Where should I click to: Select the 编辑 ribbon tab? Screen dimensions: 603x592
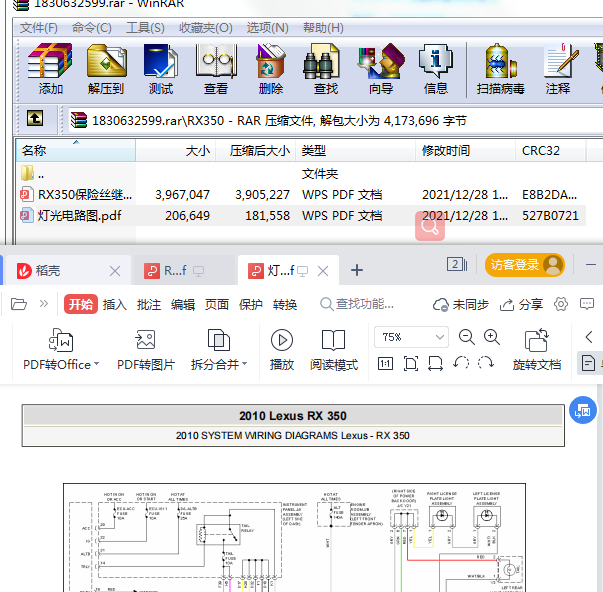183,304
